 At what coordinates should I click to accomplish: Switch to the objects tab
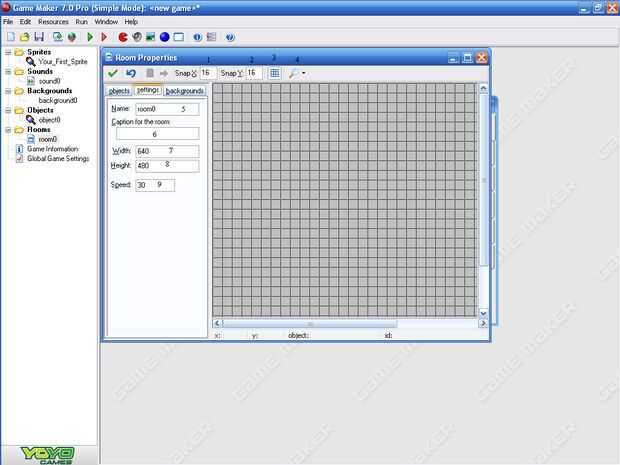coord(119,91)
